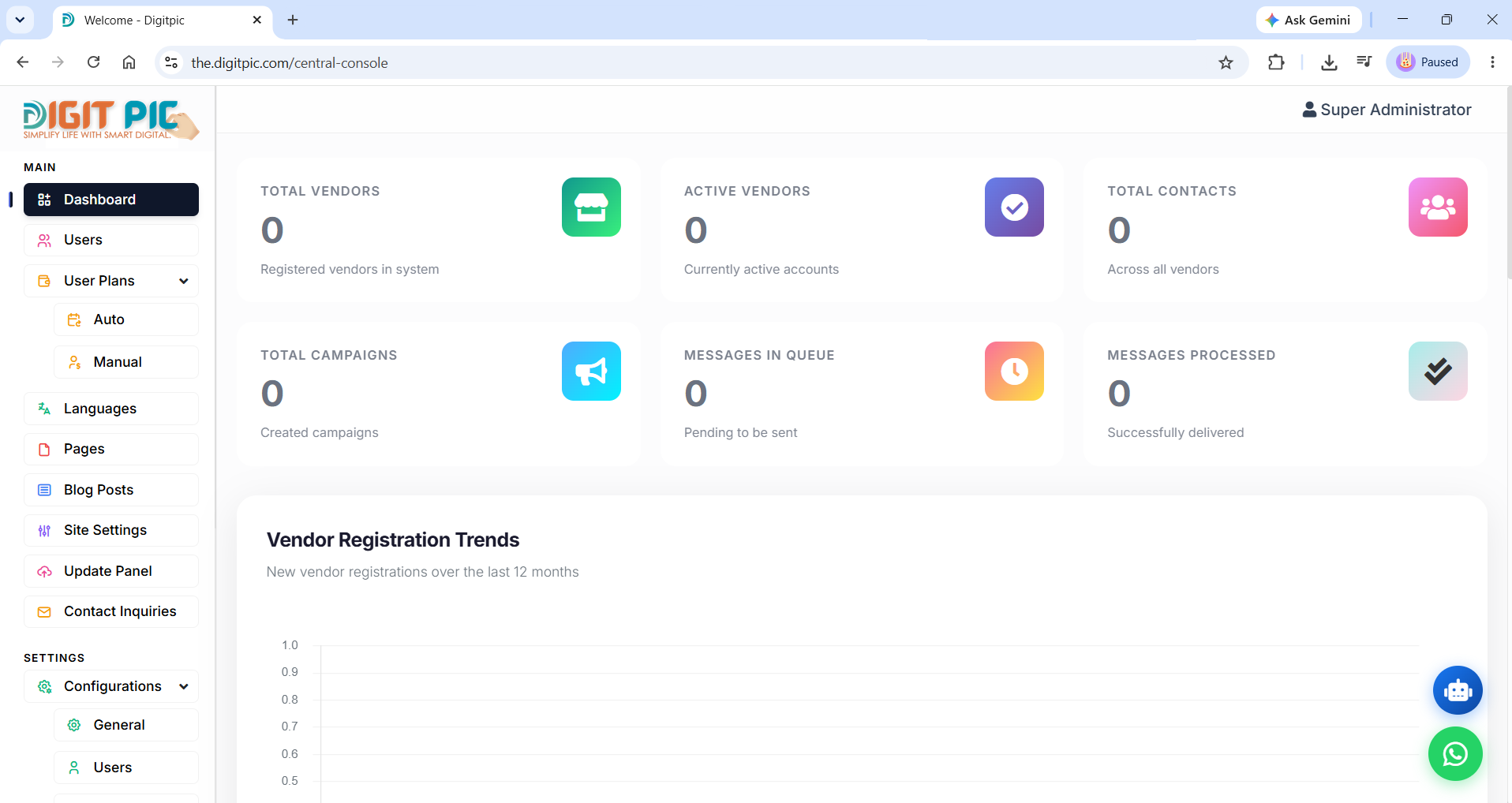Open browser downloads

[x=1329, y=62]
